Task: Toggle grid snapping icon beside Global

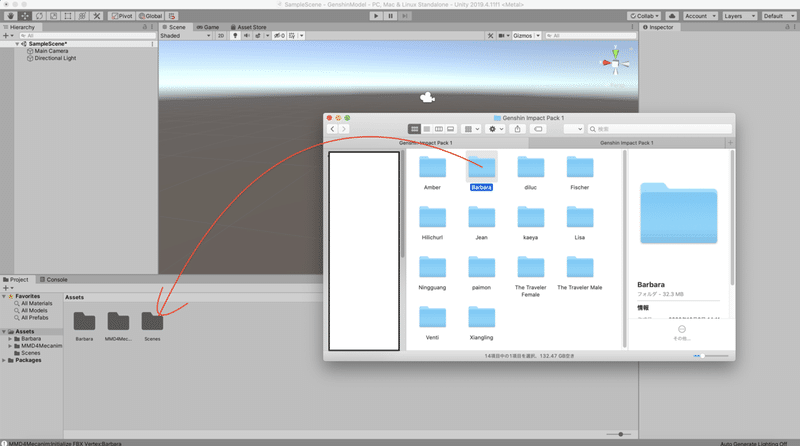Action: [172, 16]
